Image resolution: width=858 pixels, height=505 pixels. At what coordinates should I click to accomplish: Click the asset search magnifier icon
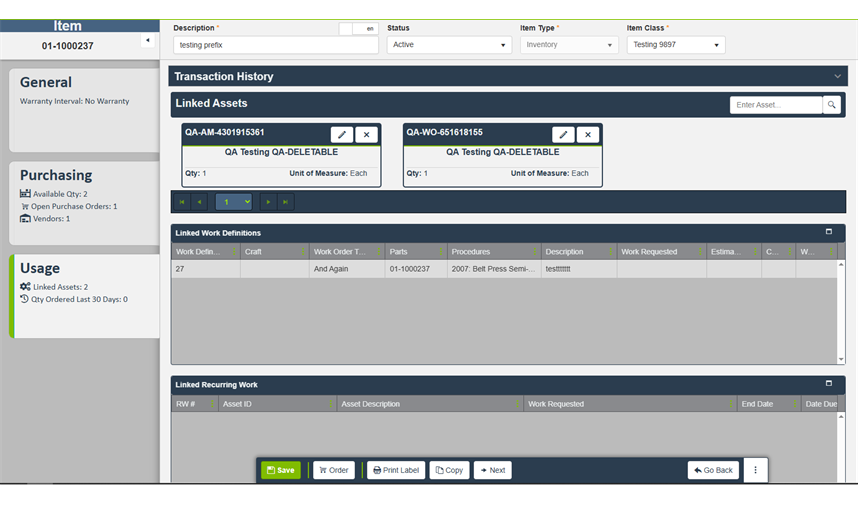831,105
